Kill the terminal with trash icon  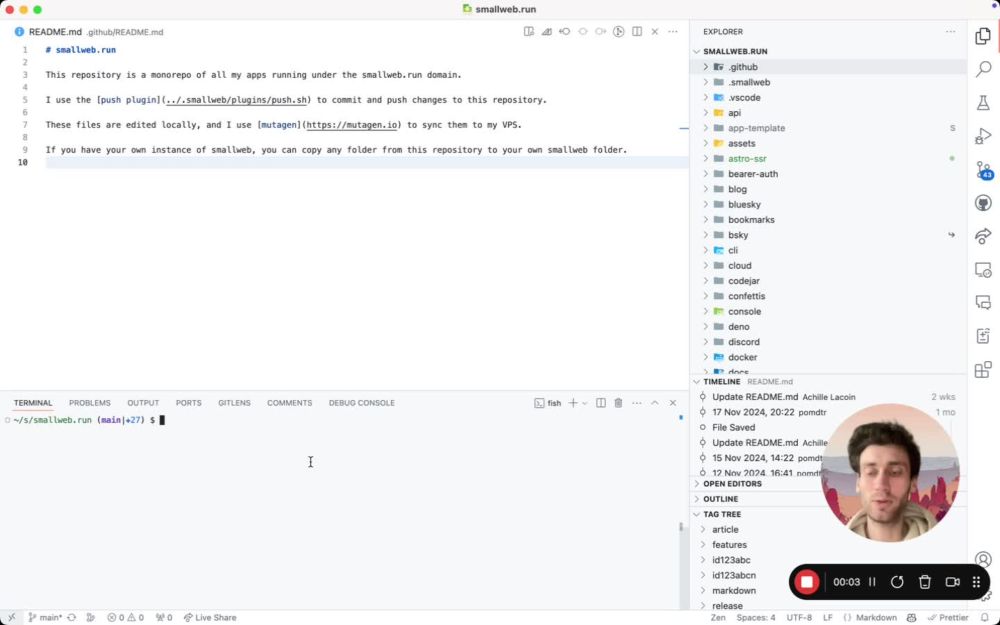(x=618, y=403)
